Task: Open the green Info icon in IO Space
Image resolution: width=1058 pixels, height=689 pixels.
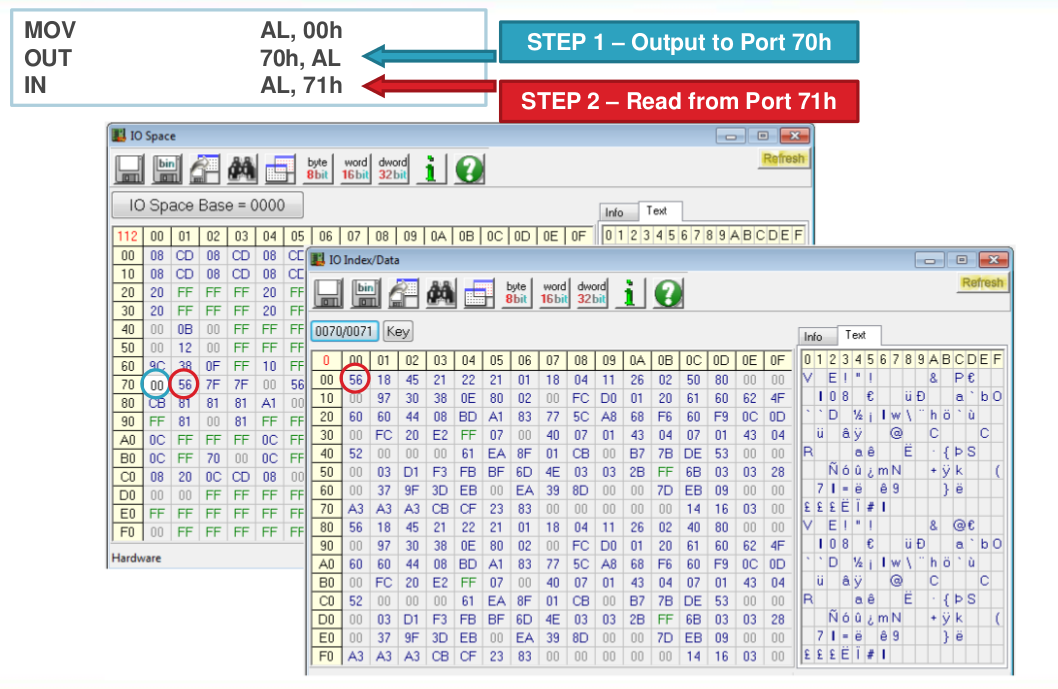Action: pyautogui.click(x=430, y=168)
